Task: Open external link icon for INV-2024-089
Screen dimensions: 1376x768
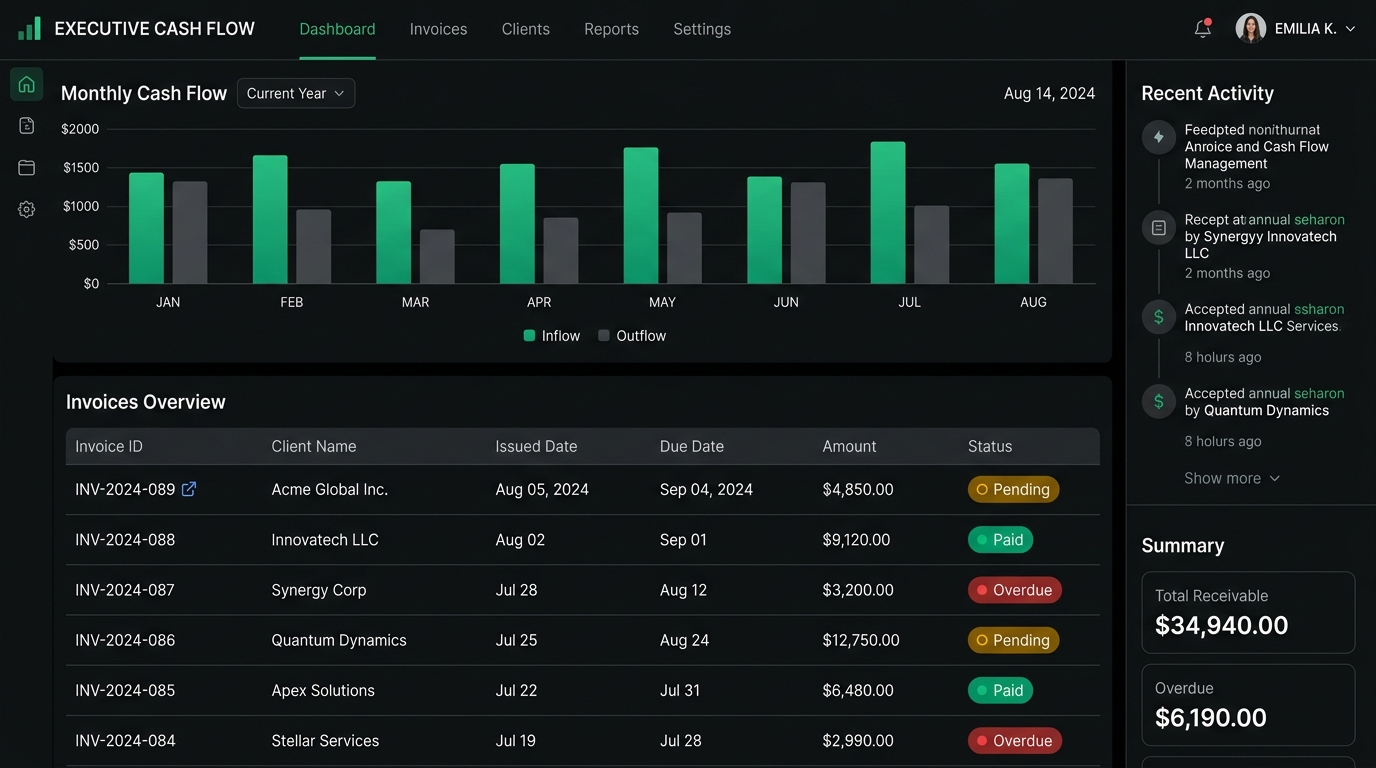Action: tap(188, 489)
